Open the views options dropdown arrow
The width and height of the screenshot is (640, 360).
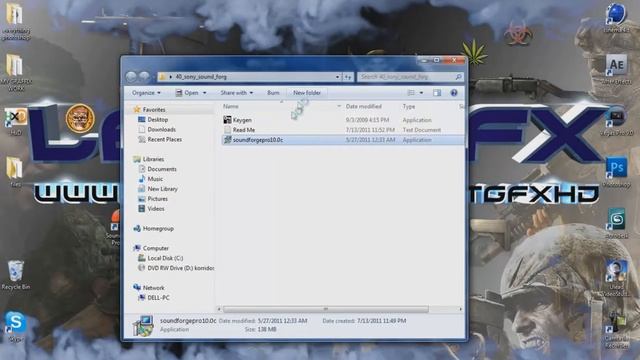pos(421,93)
